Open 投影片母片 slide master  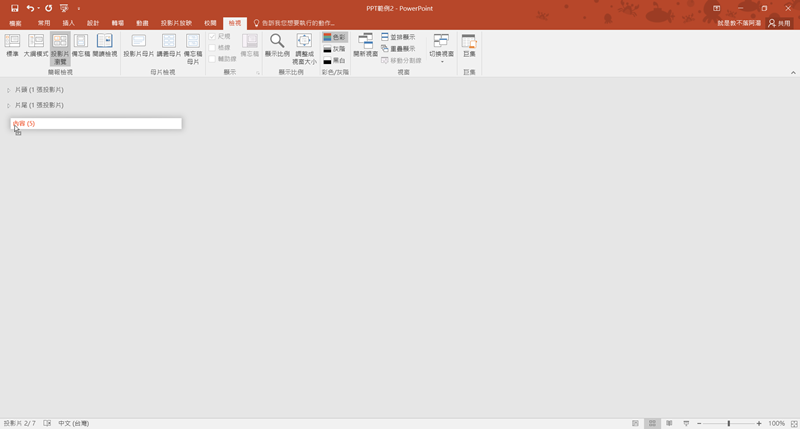(x=139, y=45)
